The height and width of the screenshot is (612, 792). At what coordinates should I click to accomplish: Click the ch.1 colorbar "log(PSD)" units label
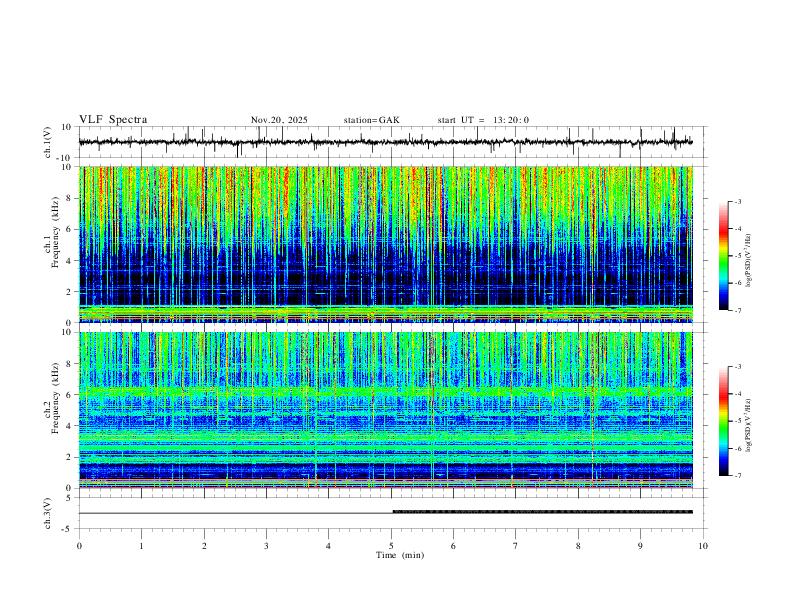pyautogui.click(x=749, y=260)
